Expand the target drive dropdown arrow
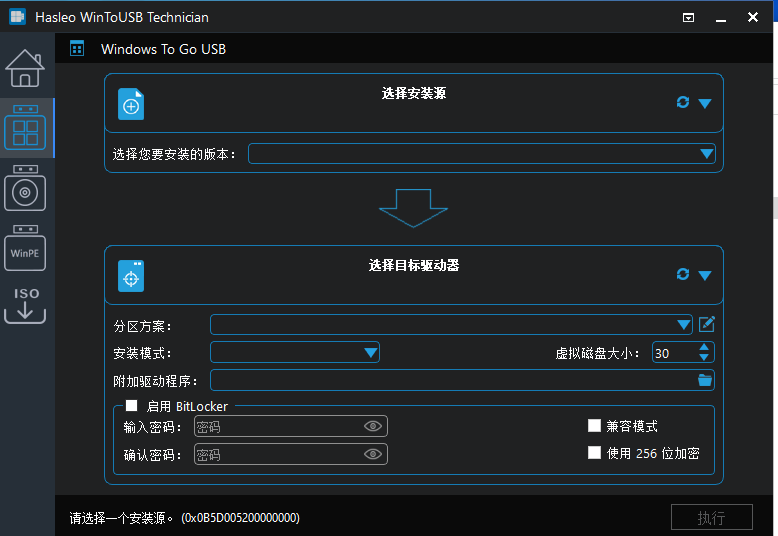 [705, 275]
